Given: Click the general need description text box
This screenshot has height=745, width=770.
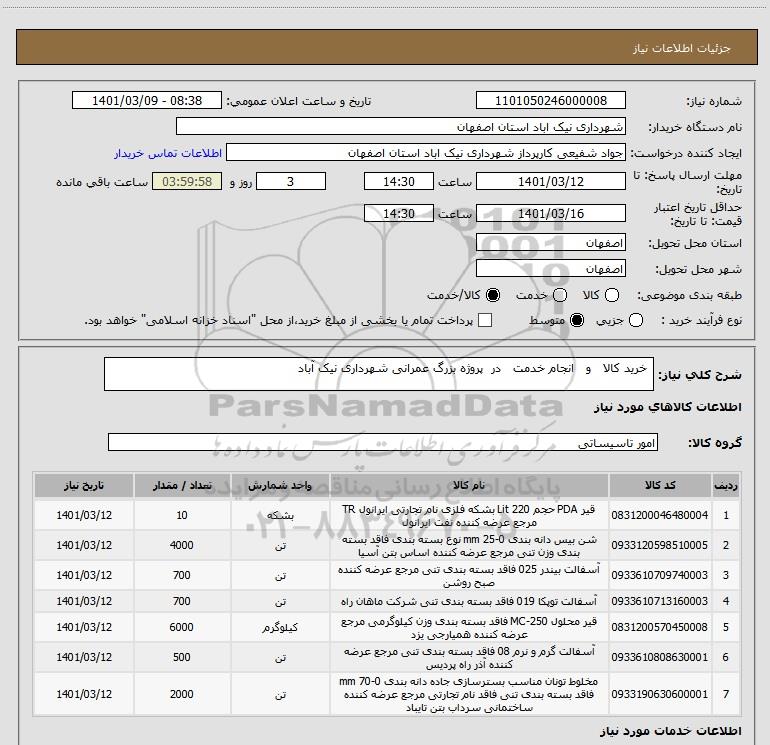Looking at the screenshot, I should 379,374.
